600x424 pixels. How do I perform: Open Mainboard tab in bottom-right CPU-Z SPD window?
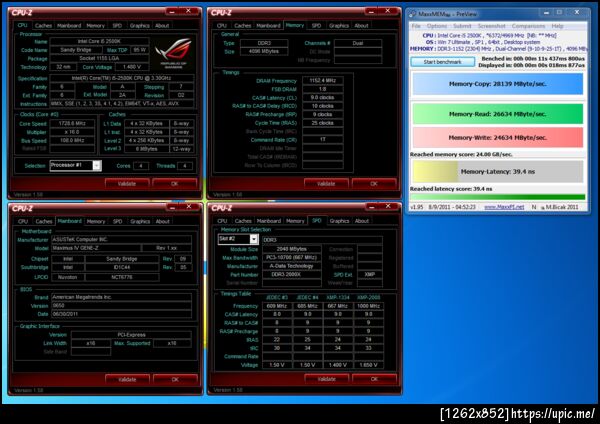269,221
